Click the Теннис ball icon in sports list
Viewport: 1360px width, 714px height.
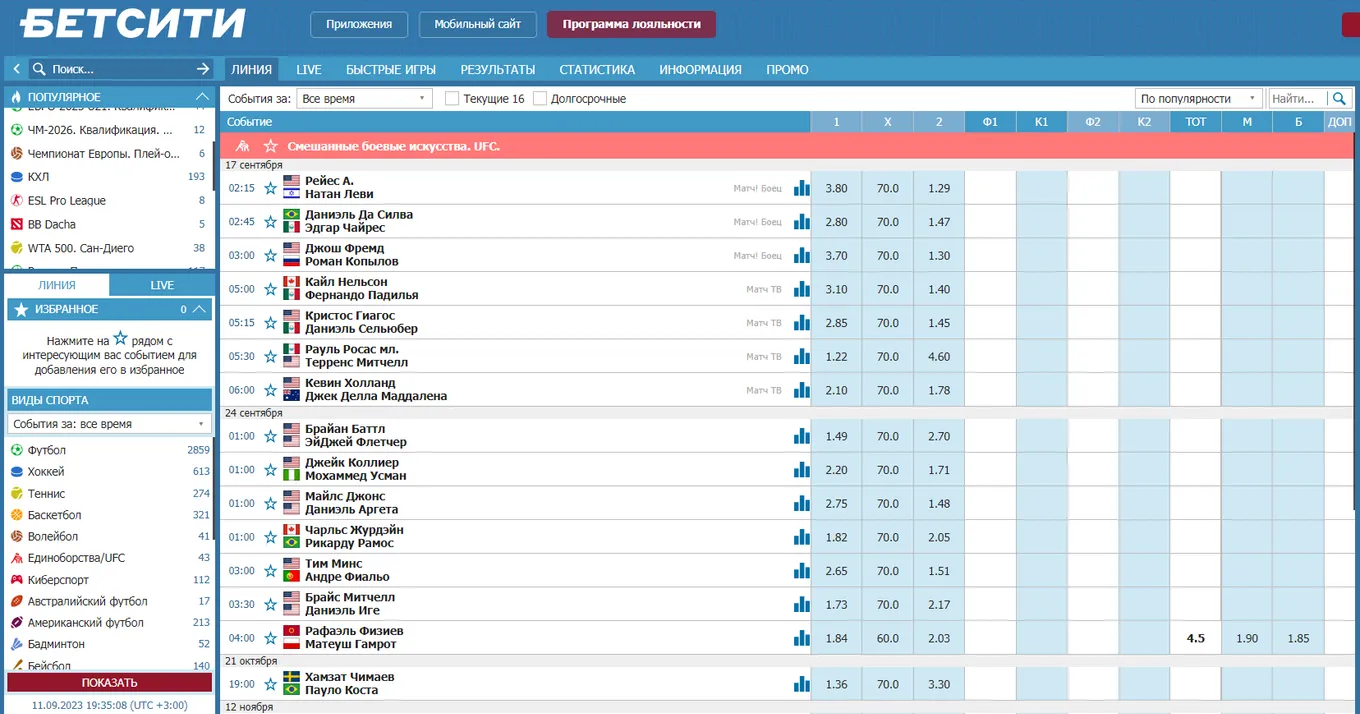(17, 493)
